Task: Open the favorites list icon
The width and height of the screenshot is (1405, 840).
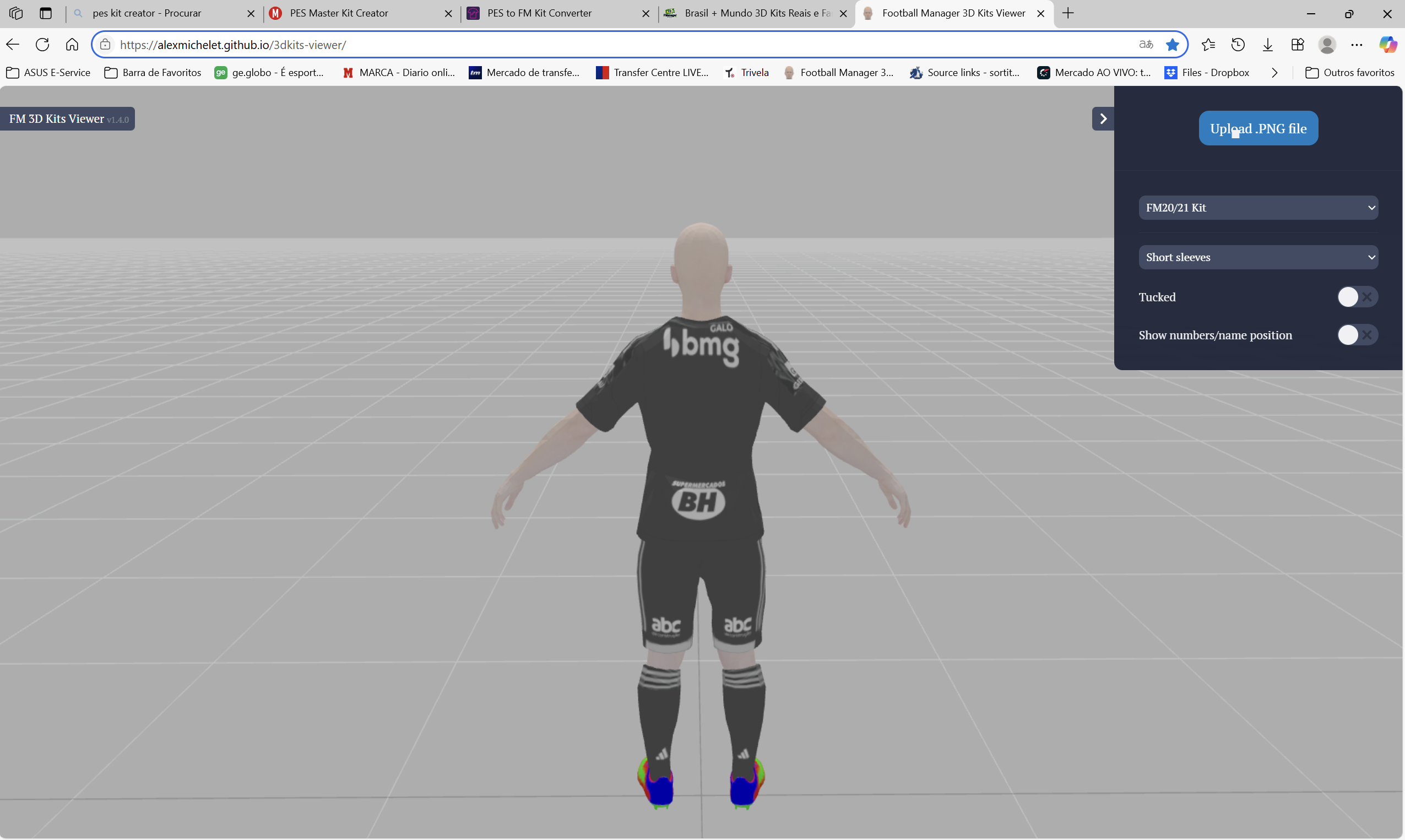Action: [x=1208, y=45]
